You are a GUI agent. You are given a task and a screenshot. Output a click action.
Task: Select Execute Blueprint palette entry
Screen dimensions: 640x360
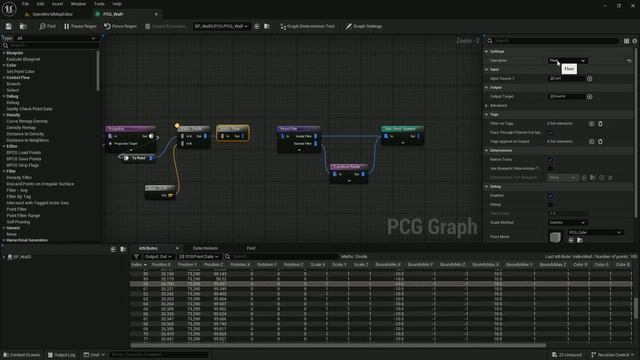(x=23, y=59)
